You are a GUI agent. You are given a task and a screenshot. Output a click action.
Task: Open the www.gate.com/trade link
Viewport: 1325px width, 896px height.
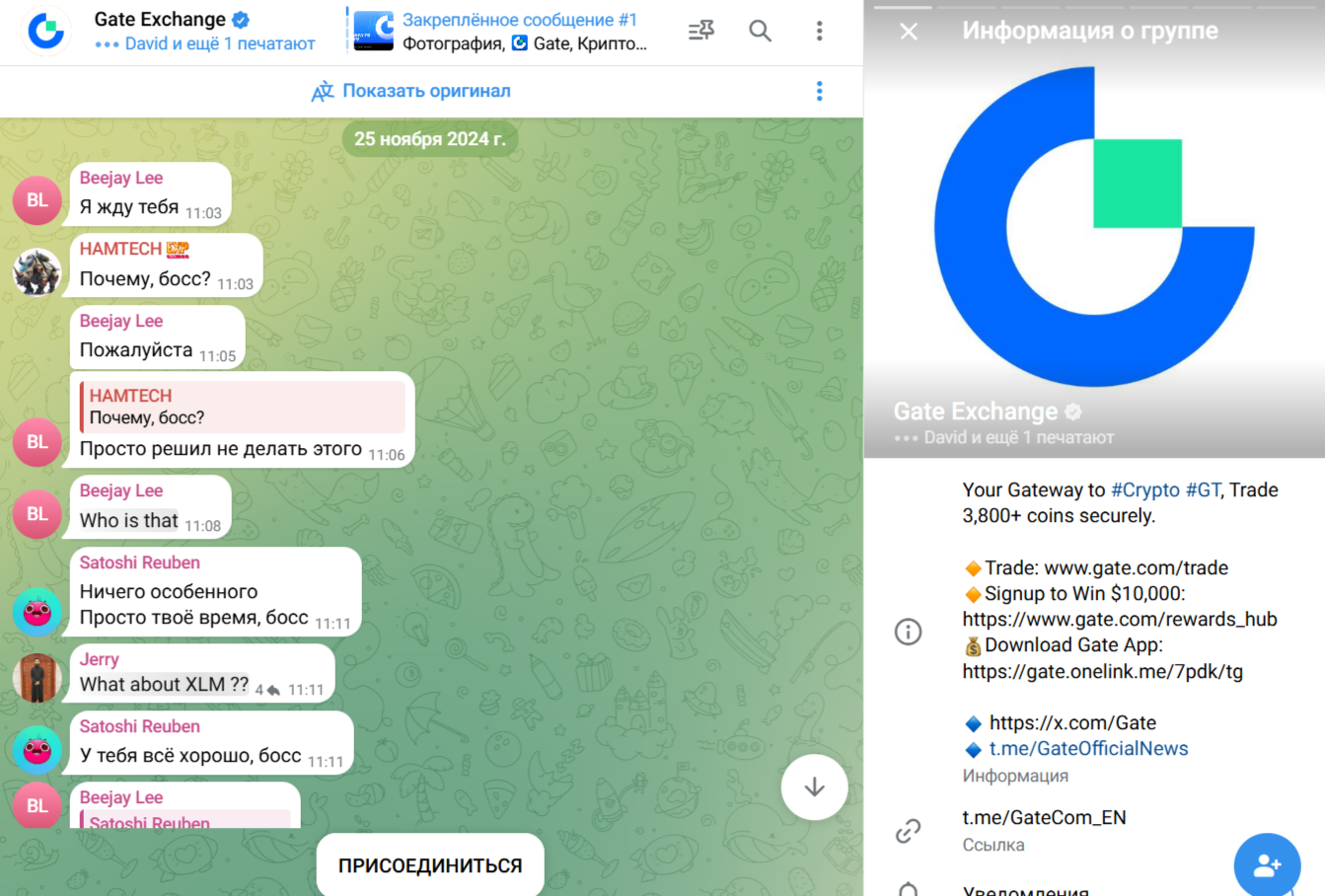(x=1136, y=568)
